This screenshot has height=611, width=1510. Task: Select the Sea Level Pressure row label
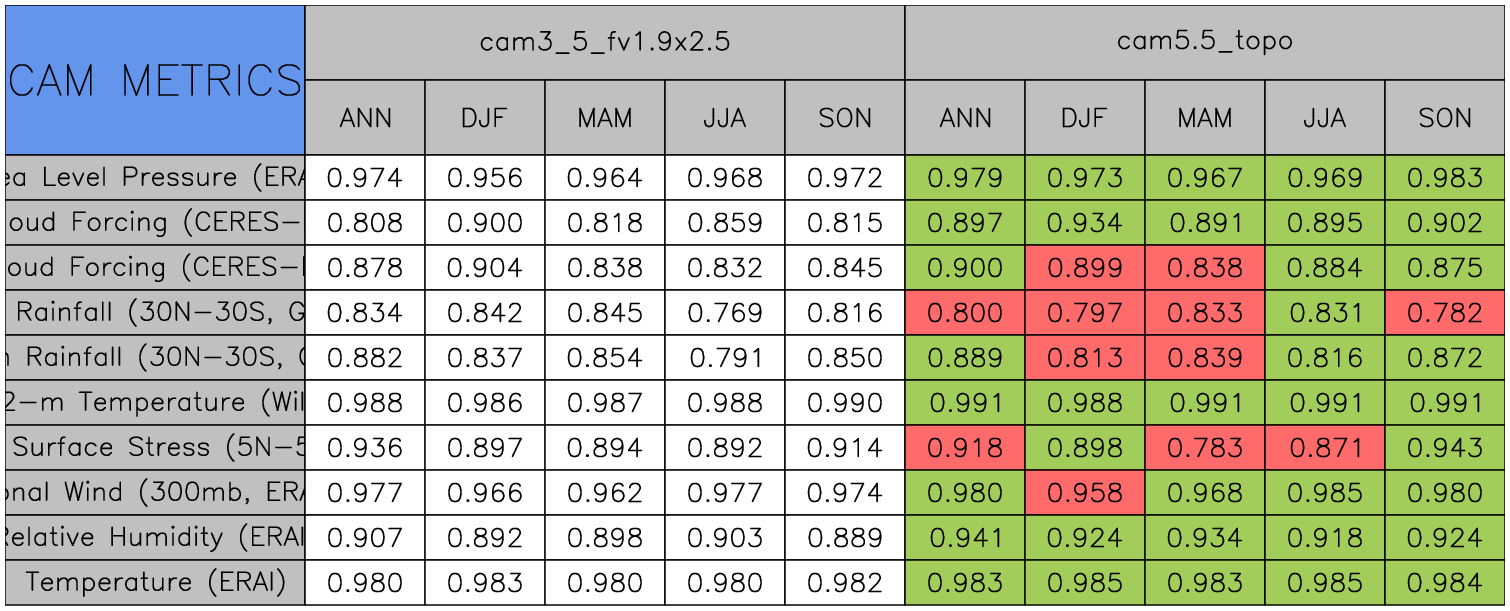point(154,178)
